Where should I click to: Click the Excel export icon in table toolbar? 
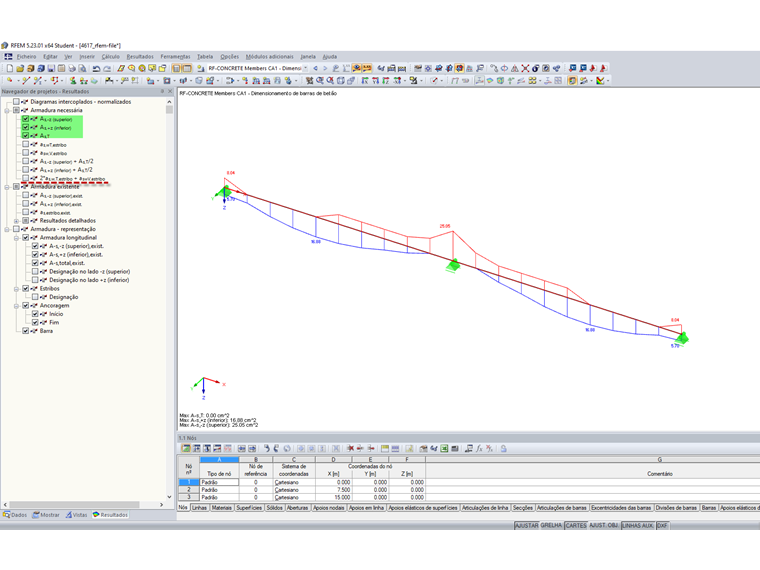pos(444,449)
